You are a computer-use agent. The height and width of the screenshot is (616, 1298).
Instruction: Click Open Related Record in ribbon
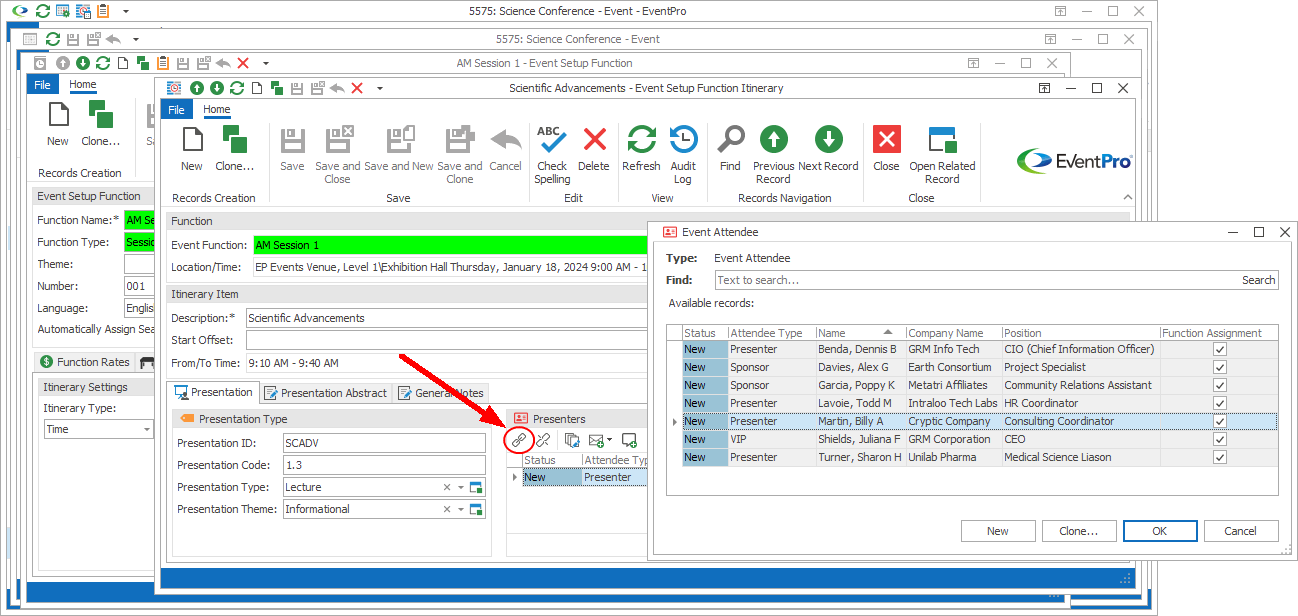(942, 155)
